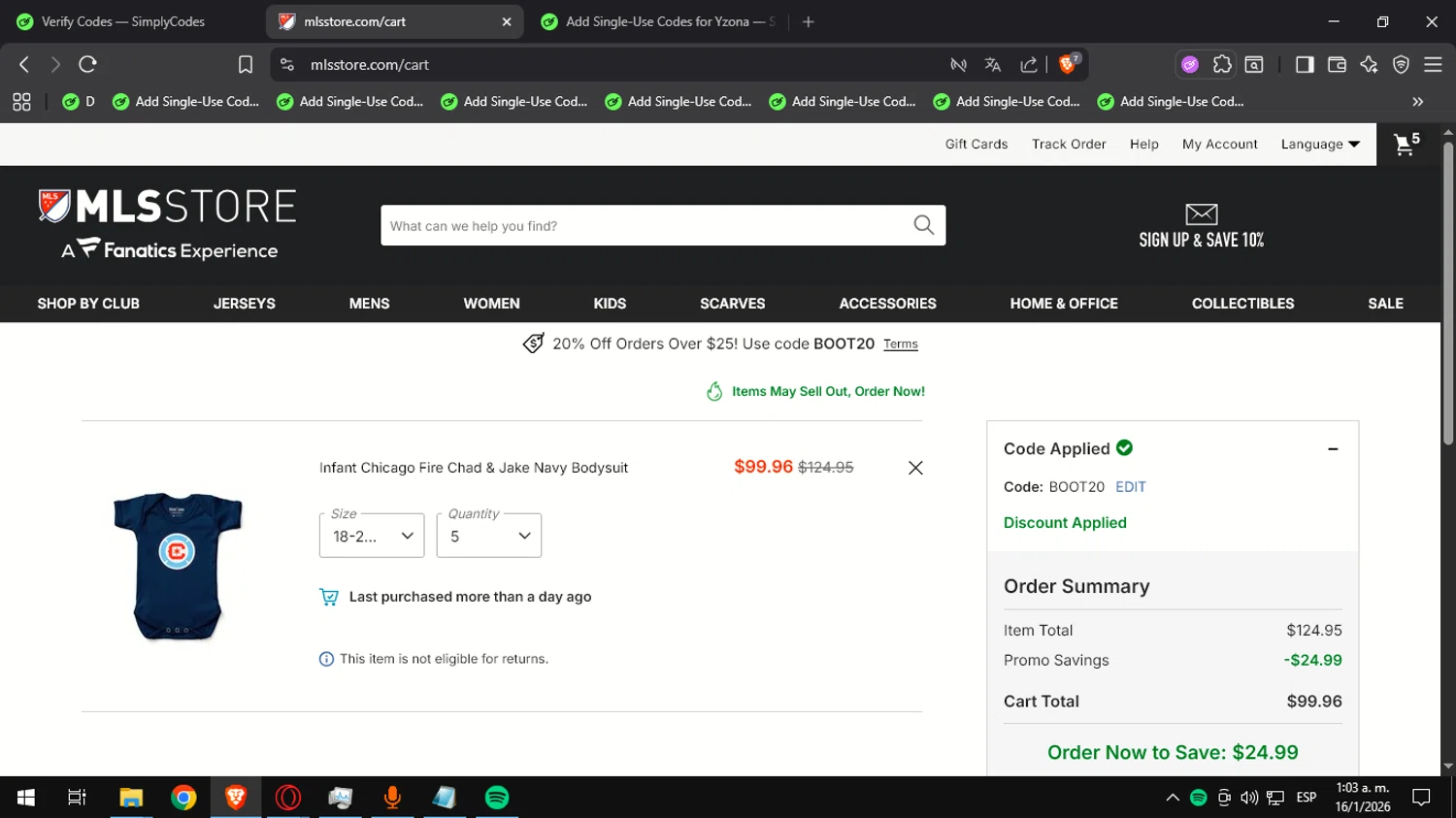Click EDIT next to code BOOT20
Viewport: 1456px width, 818px height.
[1131, 487]
